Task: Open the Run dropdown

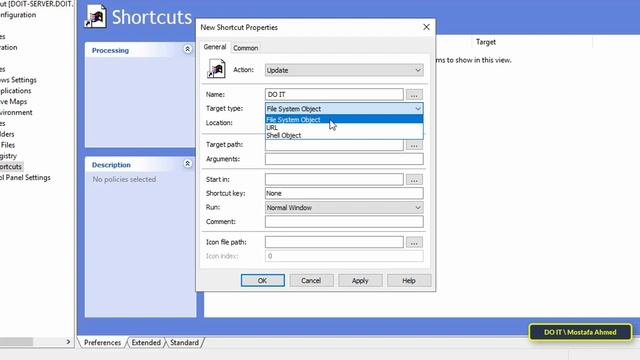Action: click(x=344, y=207)
